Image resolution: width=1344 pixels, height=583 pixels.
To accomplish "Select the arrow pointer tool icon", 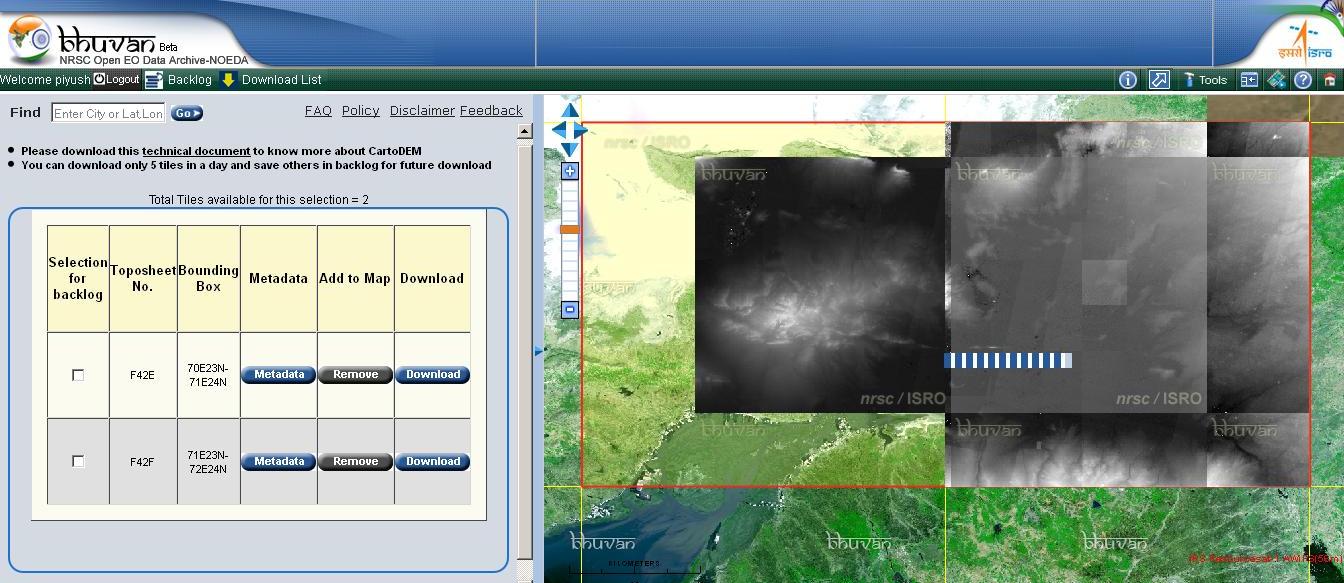I will (x=1159, y=80).
